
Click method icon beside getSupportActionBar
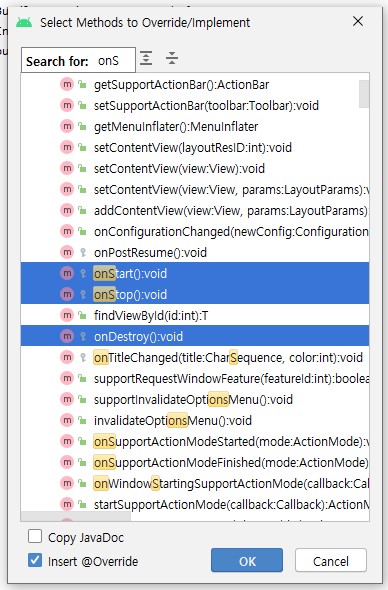(x=67, y=84)
